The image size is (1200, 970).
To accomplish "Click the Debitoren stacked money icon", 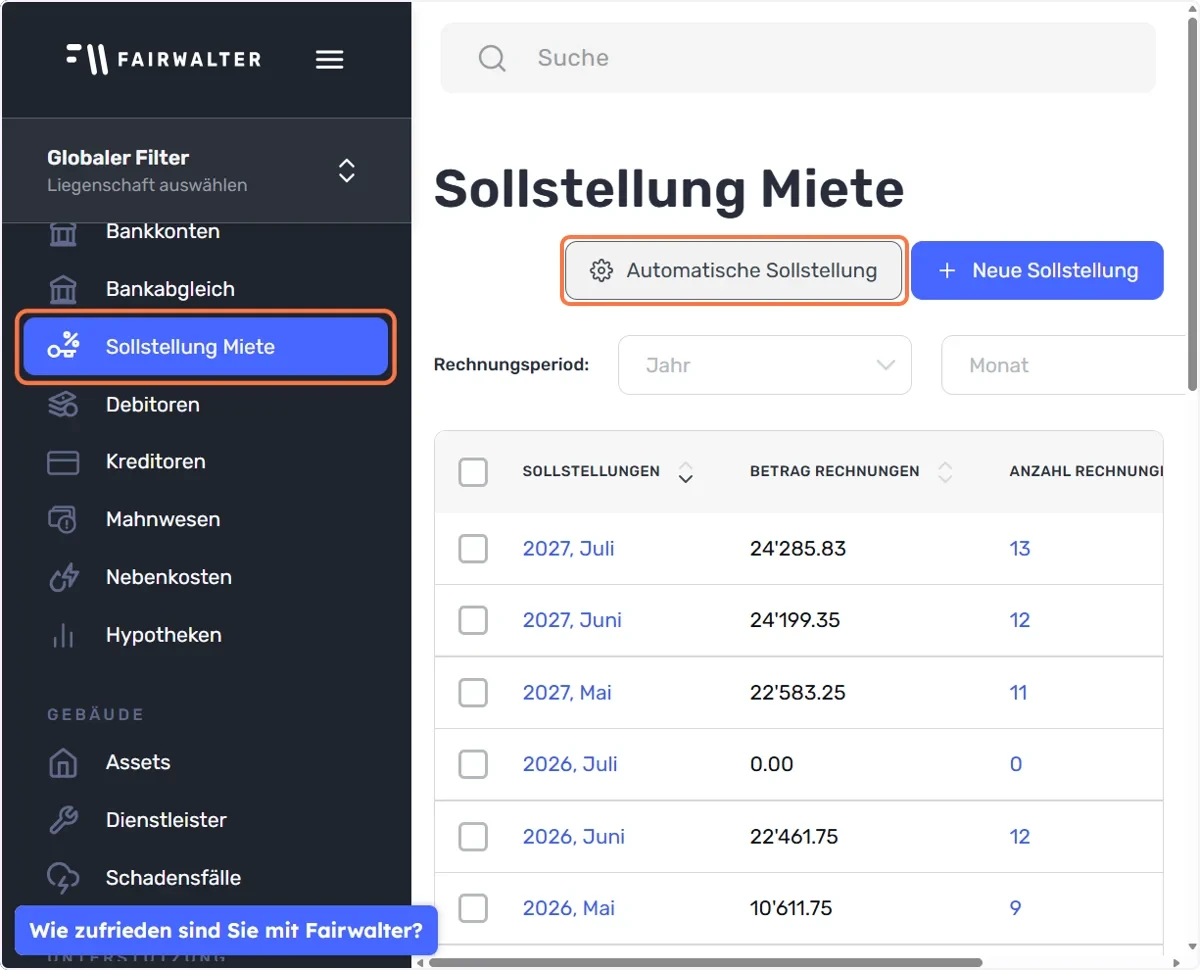I will pos(63,405).
